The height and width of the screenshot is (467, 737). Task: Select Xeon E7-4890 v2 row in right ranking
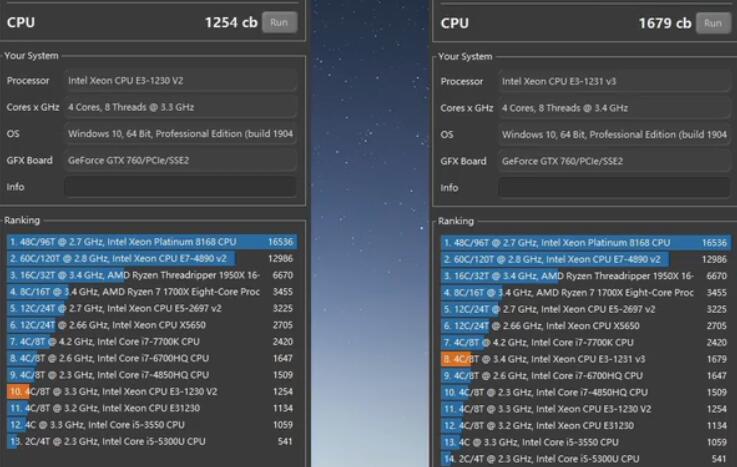click(x=586, y=259)
